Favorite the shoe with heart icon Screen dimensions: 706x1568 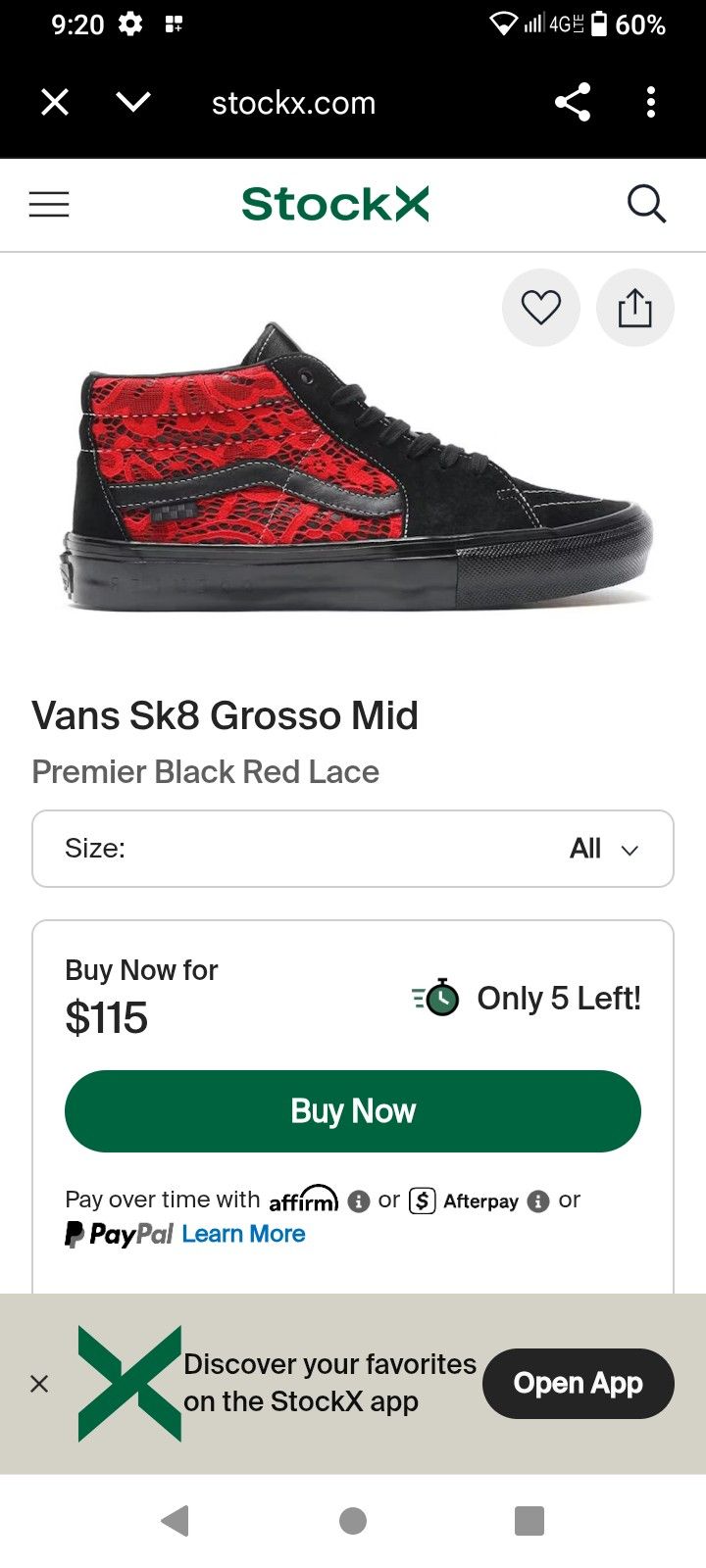coord(540,308)
